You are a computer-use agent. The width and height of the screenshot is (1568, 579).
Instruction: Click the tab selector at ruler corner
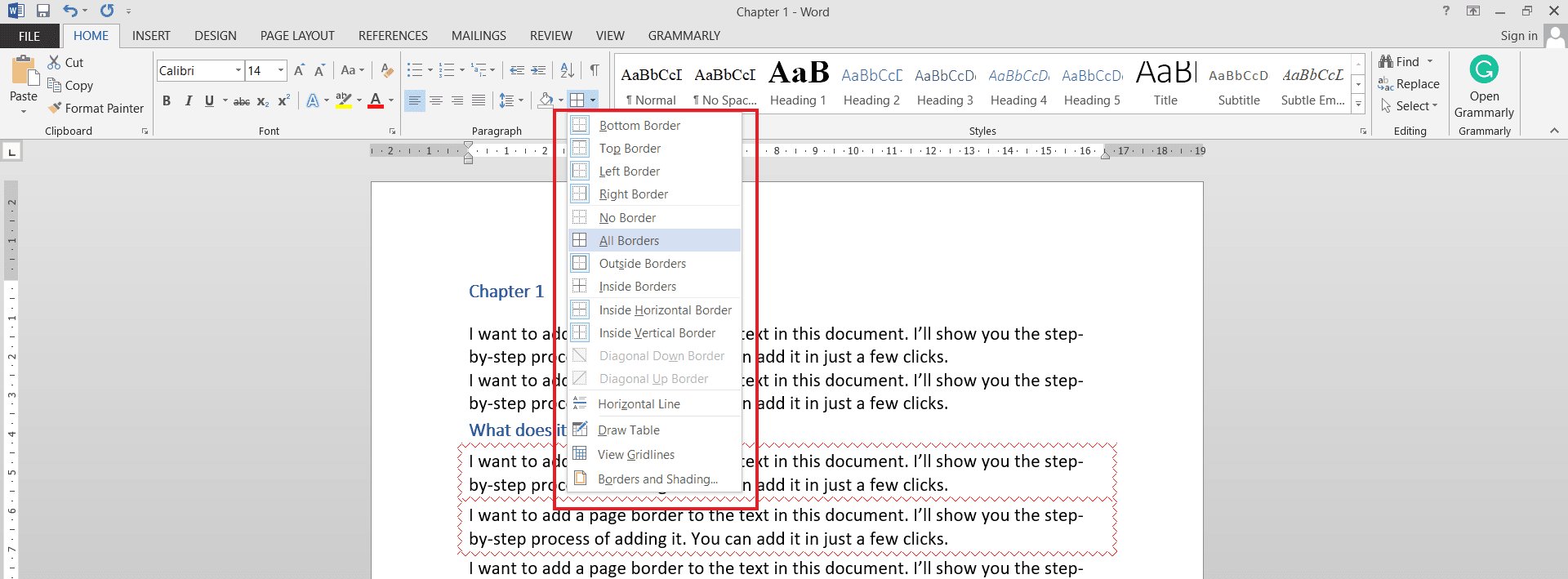coord(11,152)
